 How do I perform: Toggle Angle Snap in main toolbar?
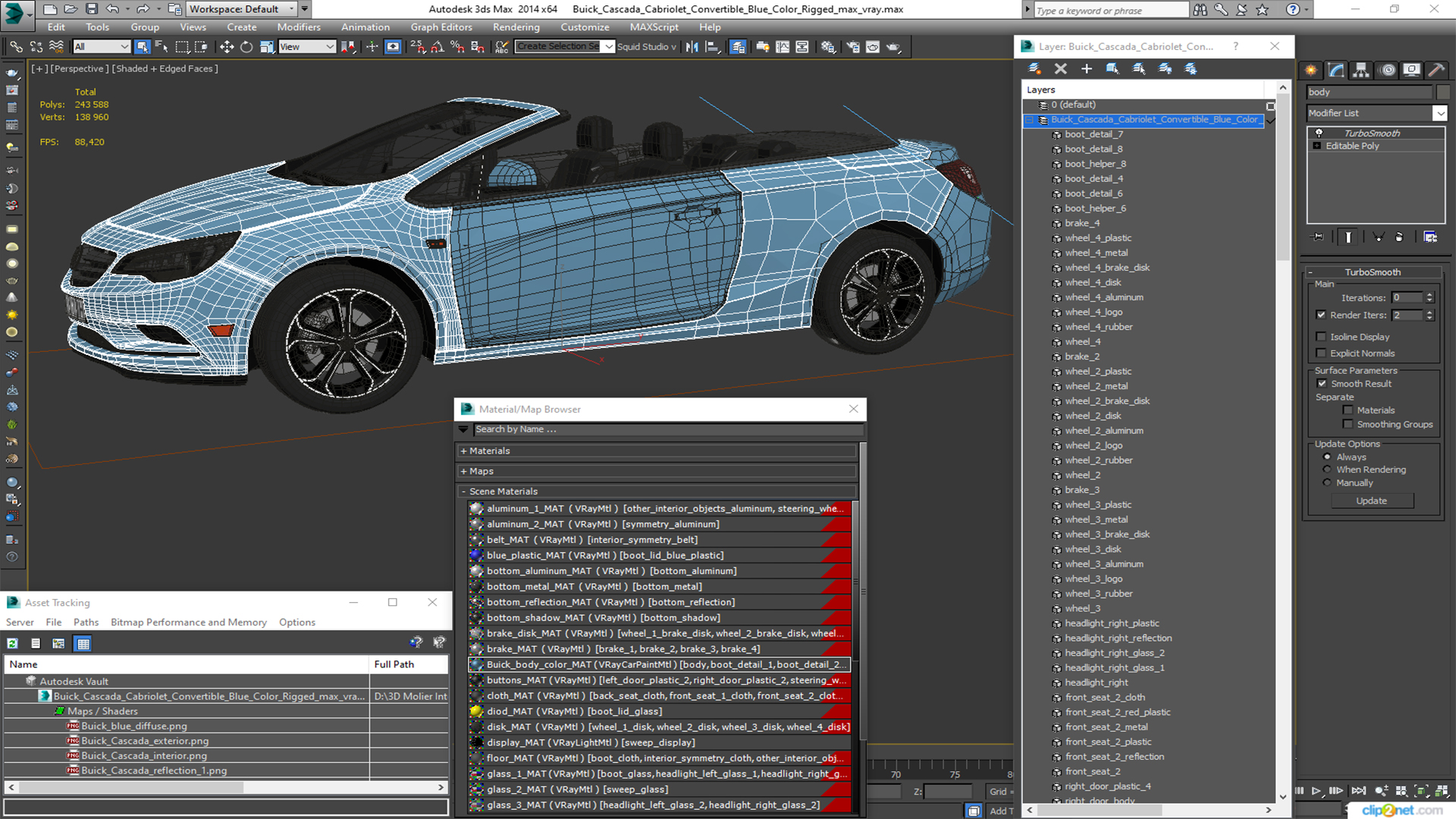tap(438, 47)
